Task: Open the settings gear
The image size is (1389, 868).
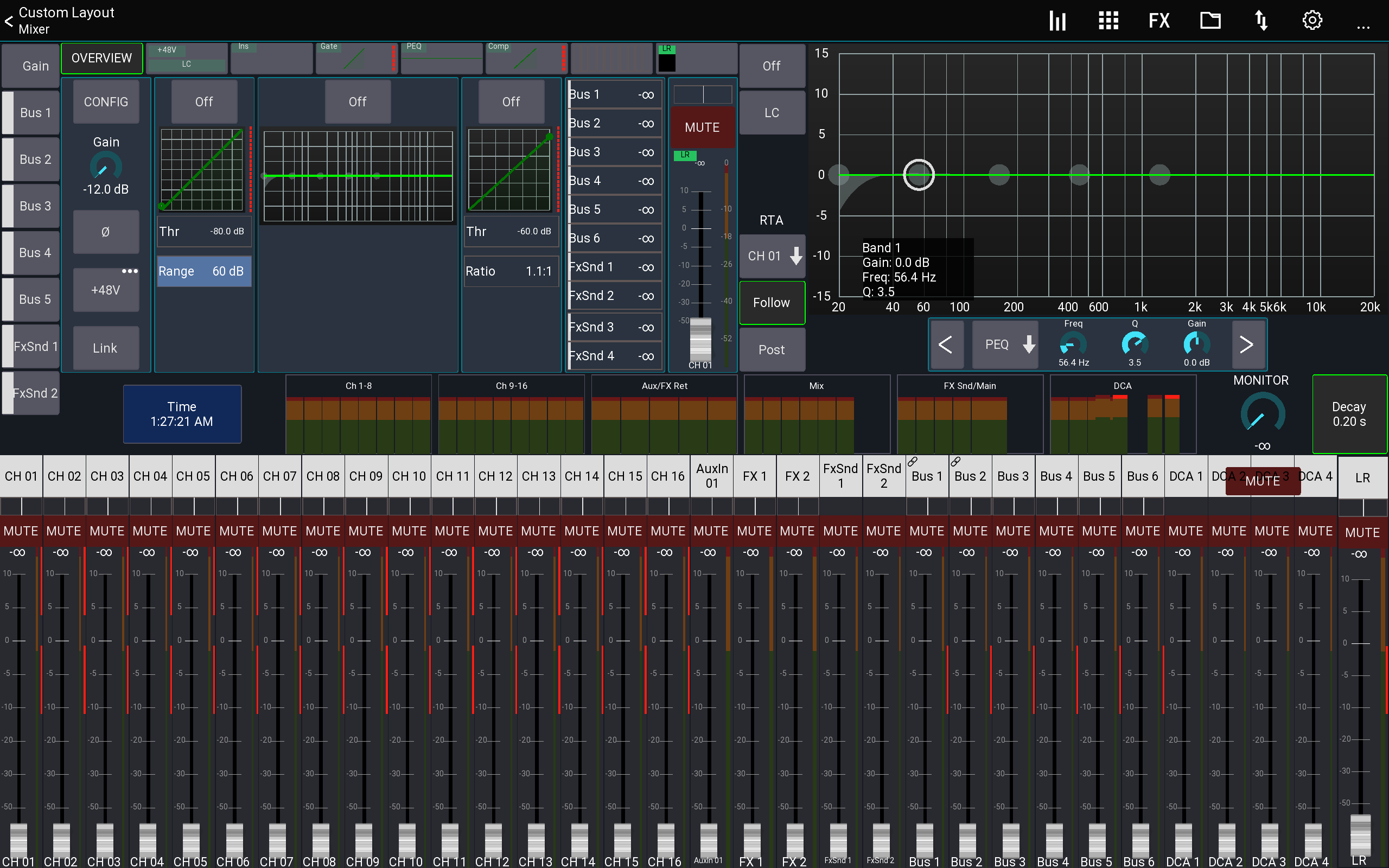Action: pos(1312,20)
